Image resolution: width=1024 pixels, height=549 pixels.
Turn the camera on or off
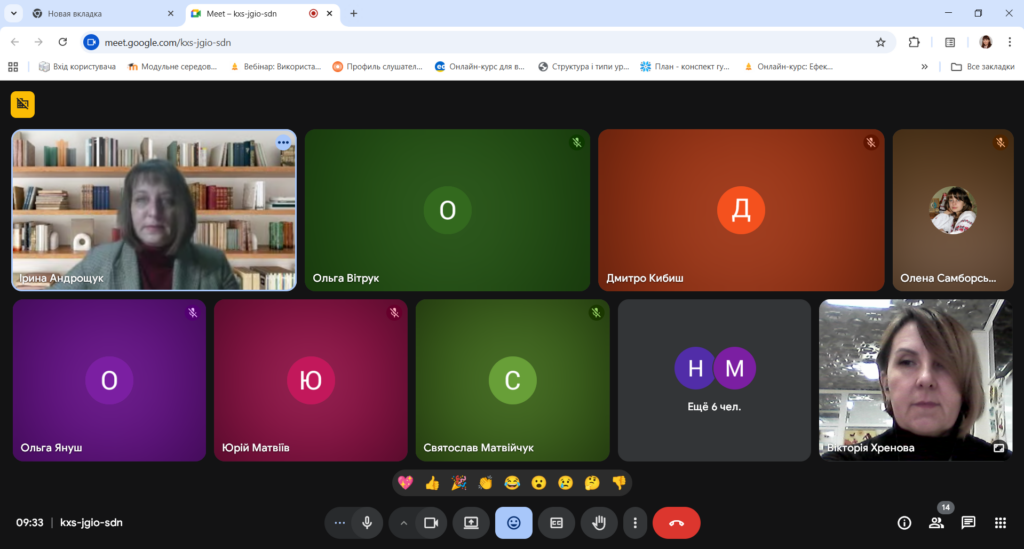(431, 522)
